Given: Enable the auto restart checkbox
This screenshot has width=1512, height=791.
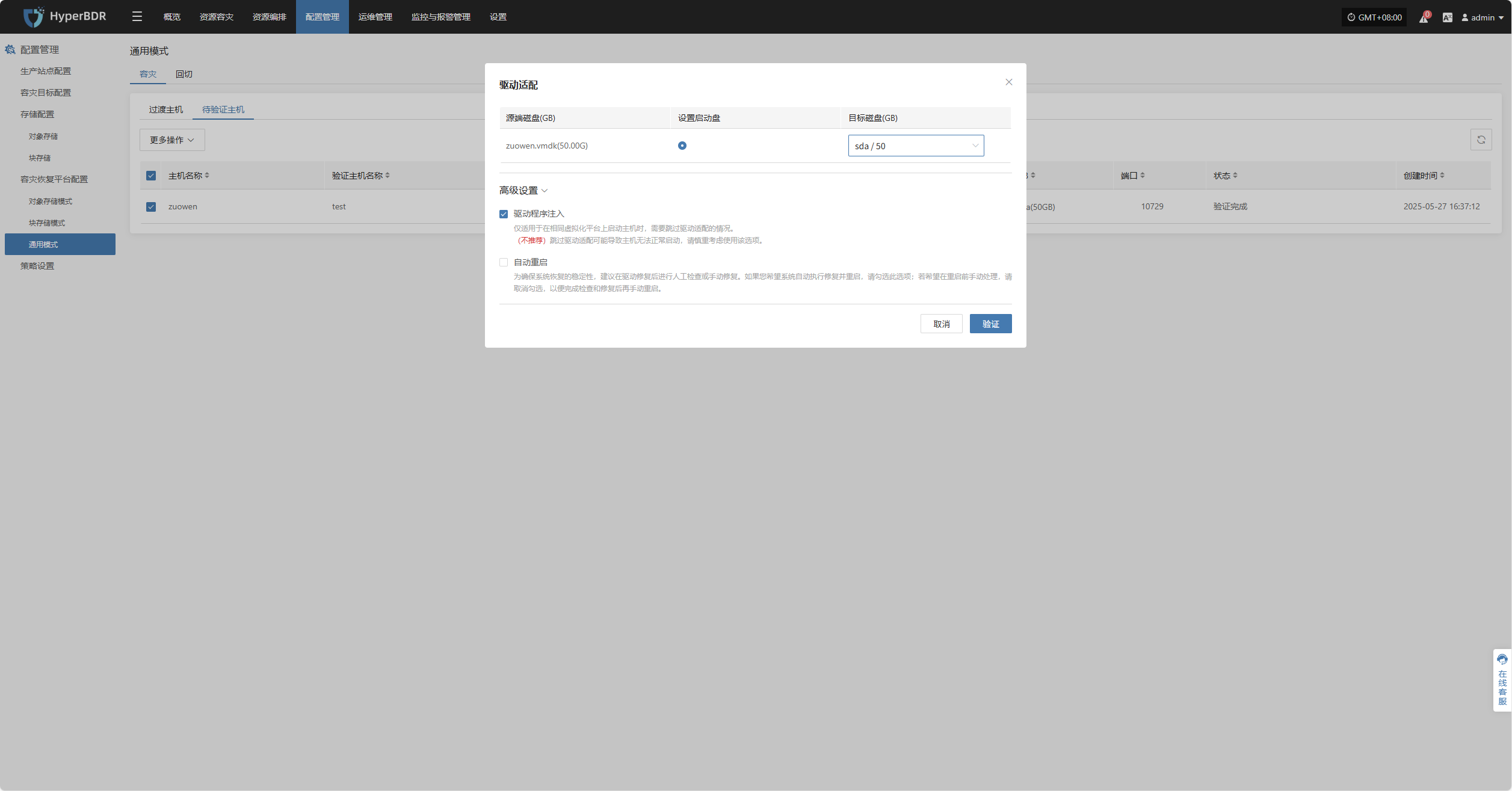Looking at the screenshot, I should pyautogui.click(x=504, y=262).
